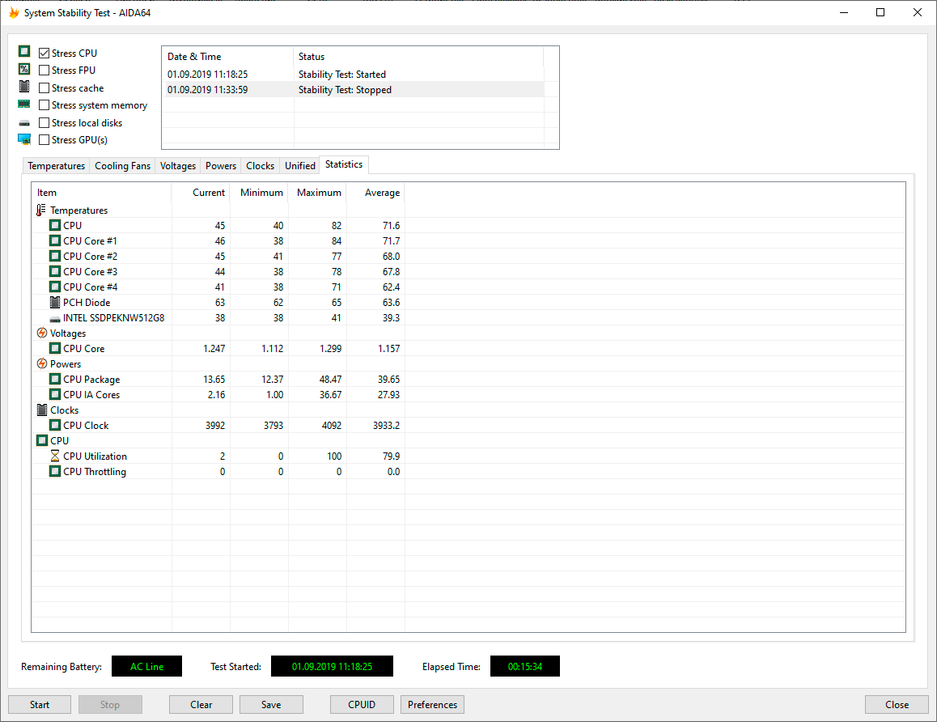Screen dimensions: 937x722
Task: Click the icon next to CPU IA Cores
Action: [54, 394]
